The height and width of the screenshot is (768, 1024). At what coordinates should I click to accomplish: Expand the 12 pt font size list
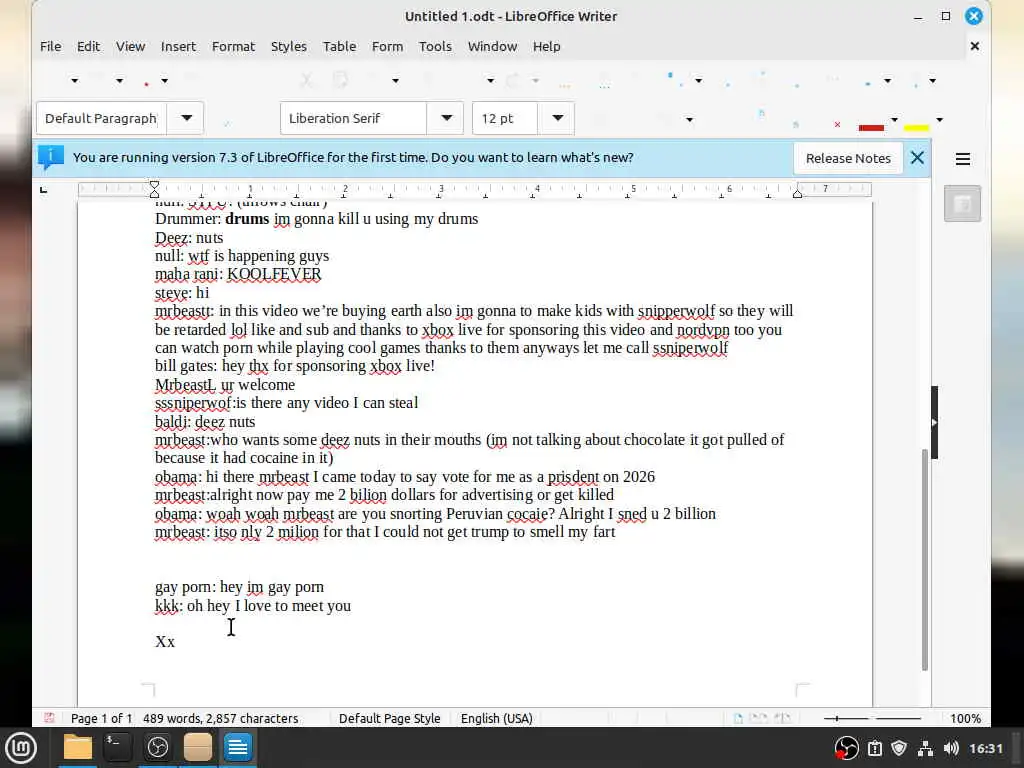pyautogui.click(x=557, y=118)
